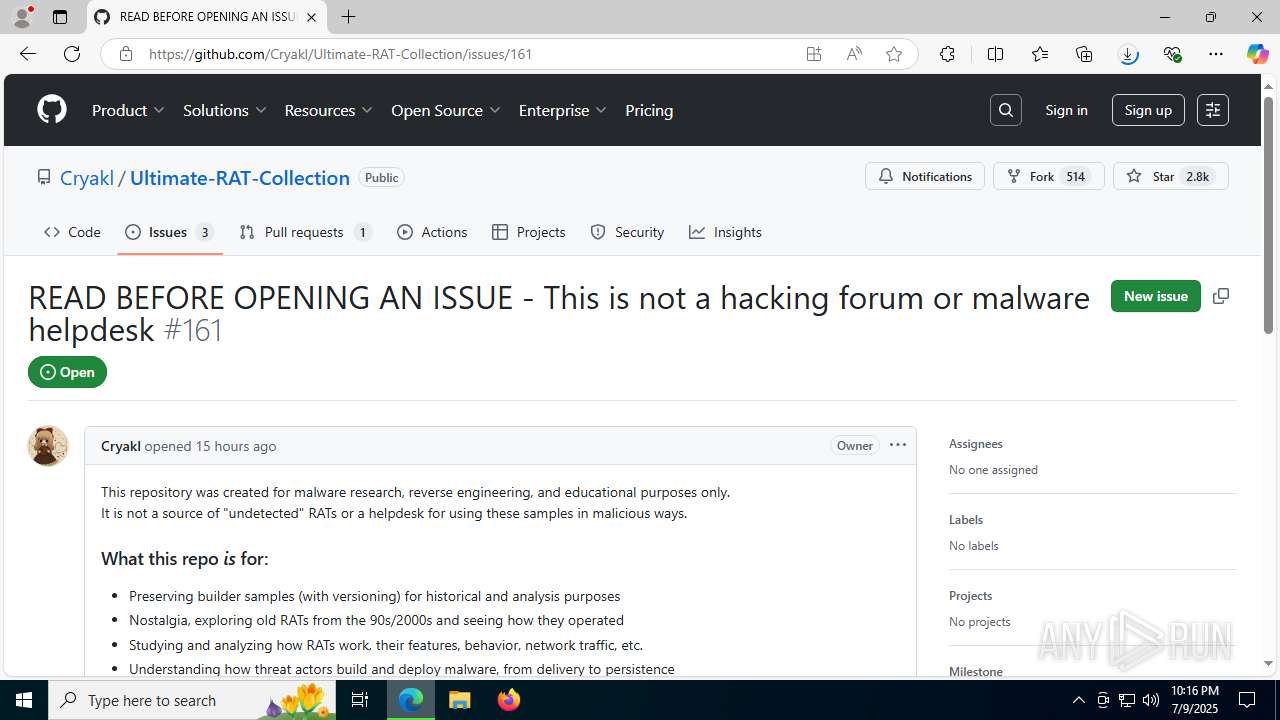Open the Windows Start menu

point(24,700)
